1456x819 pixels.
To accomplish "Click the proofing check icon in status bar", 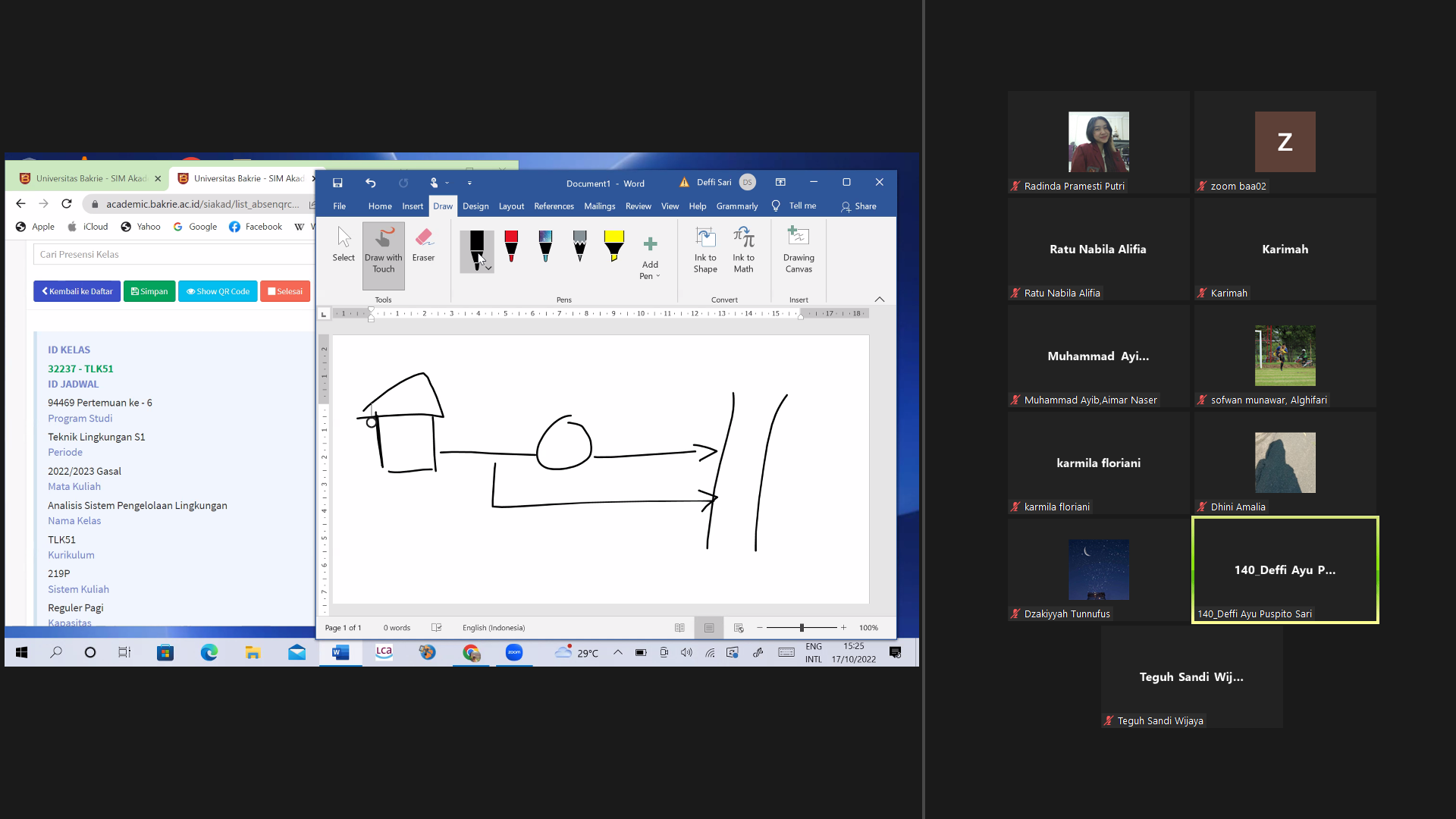I will point(437,628).
